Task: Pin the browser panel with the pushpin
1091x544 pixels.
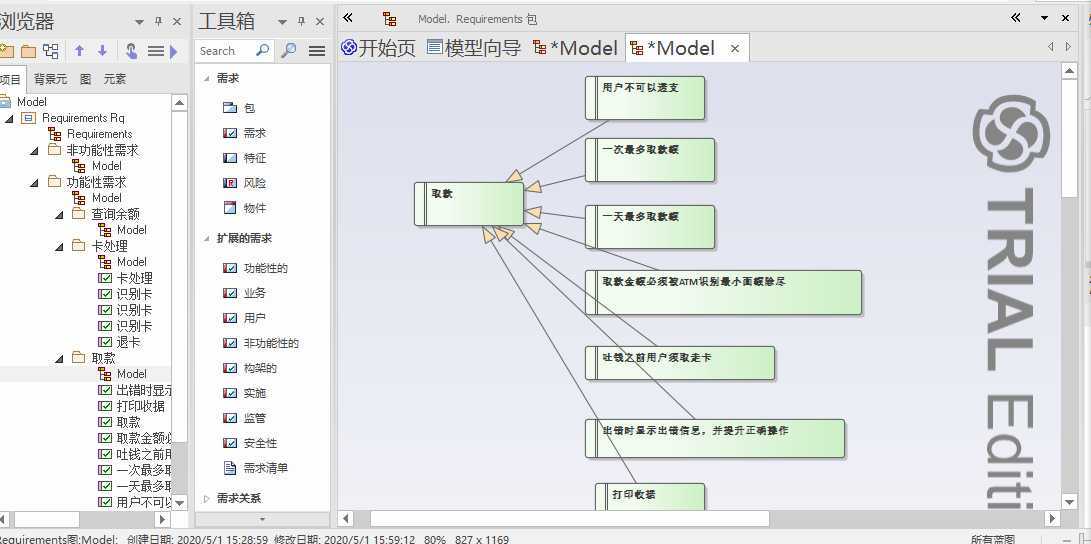Action: 158,22
